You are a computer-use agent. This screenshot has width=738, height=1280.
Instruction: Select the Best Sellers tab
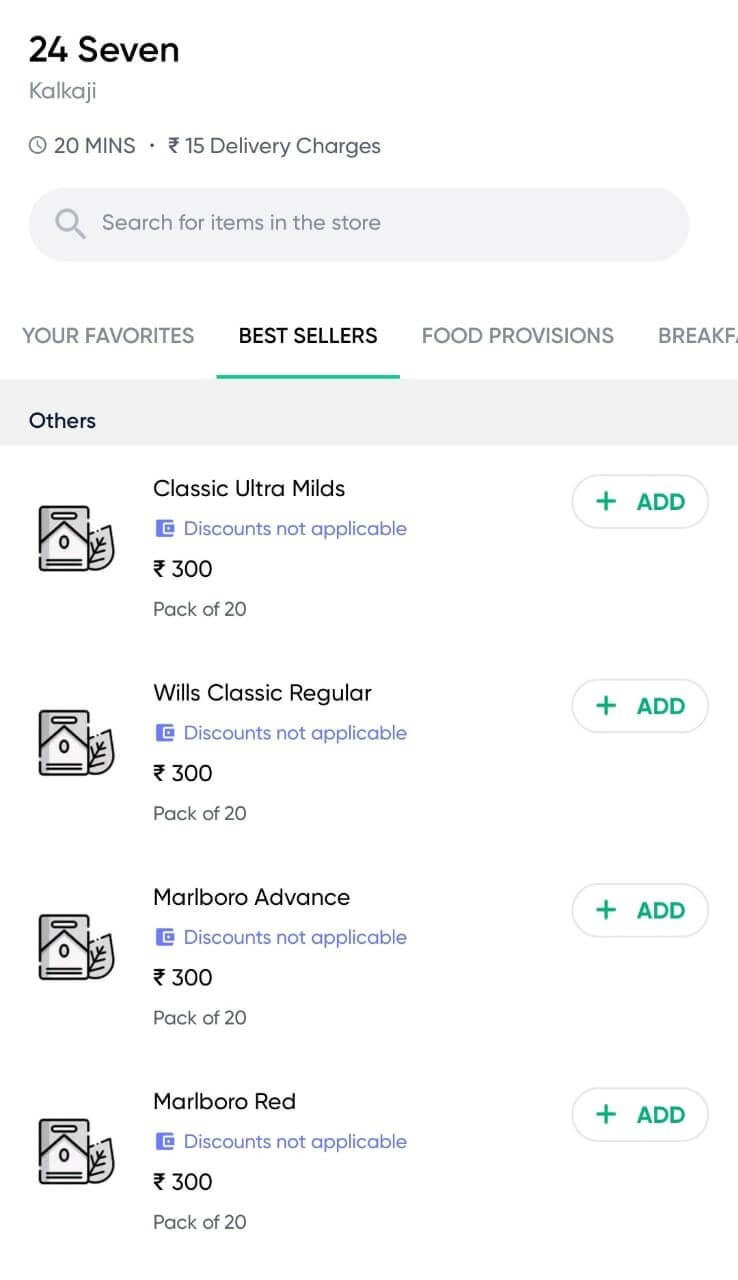tap(308, 336)
